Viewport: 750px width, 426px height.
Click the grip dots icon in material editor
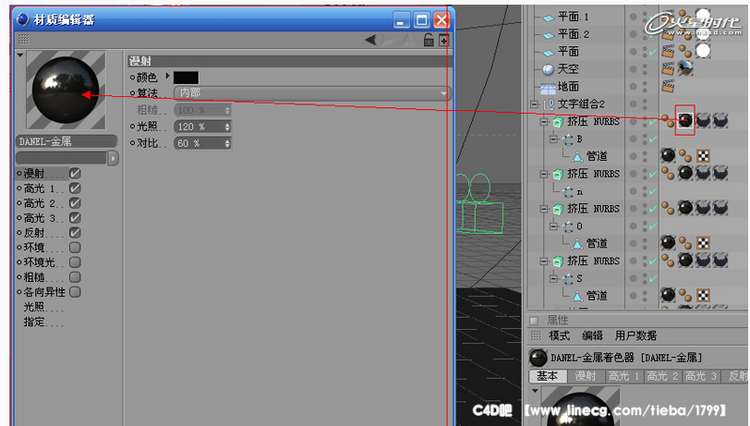pyautogui.click(x=23, y=39)
